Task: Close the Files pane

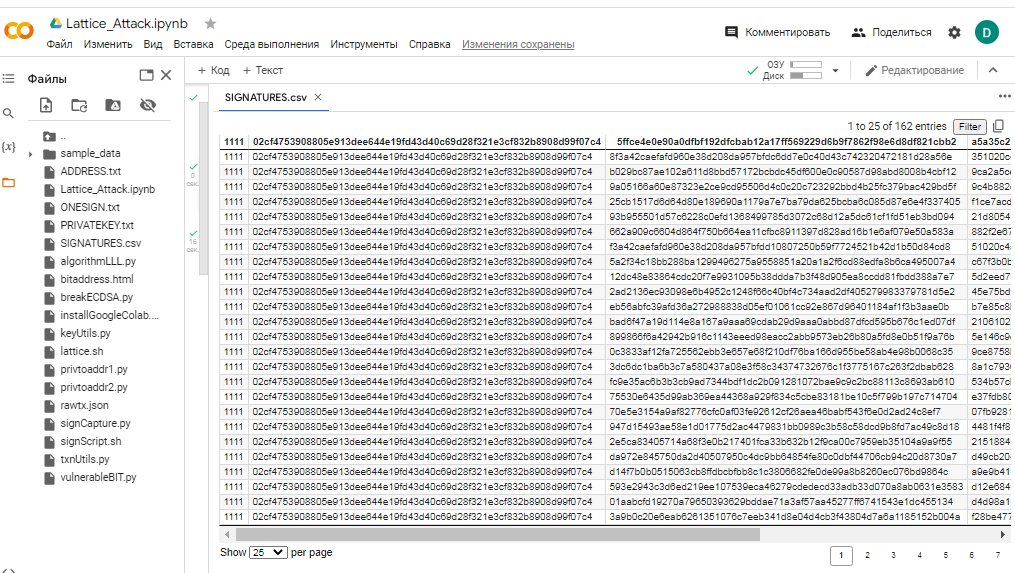Action: point(166,76)
